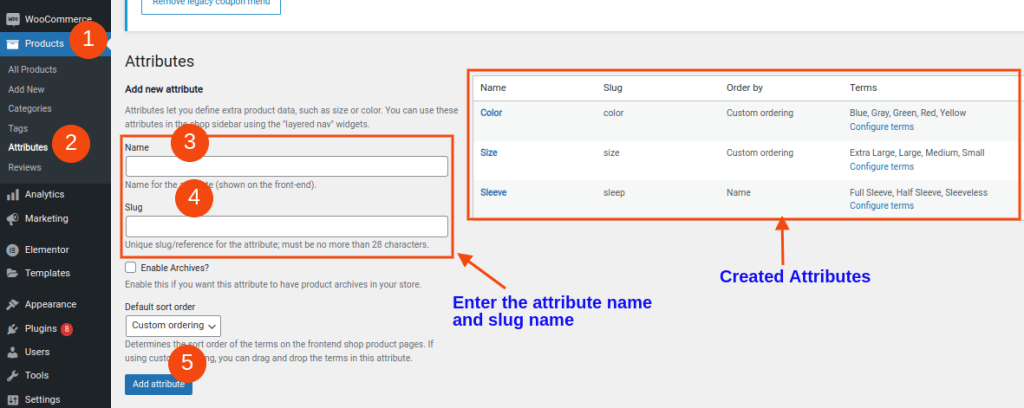Image resolution: width=1024 pixels, height=408 pixels.
Task: Open the Default sort order dropdown
Action: click(x=173, y=325)
